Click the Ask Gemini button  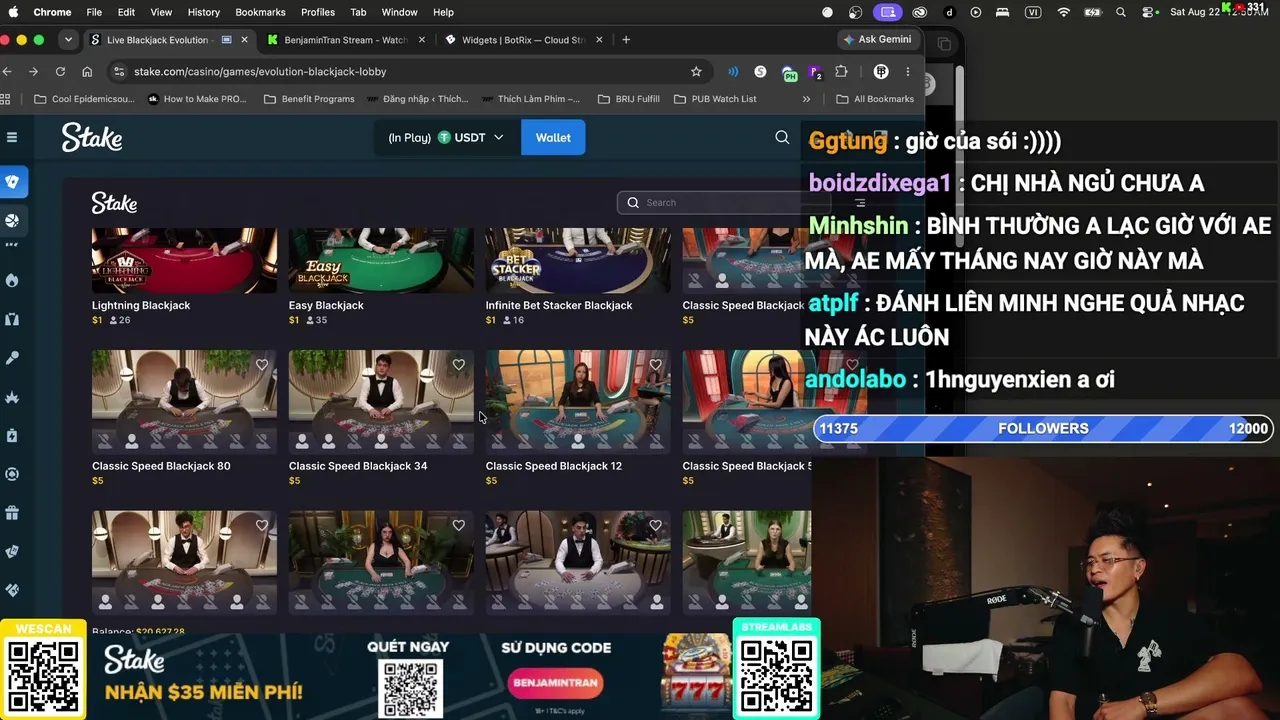[877, 40]
